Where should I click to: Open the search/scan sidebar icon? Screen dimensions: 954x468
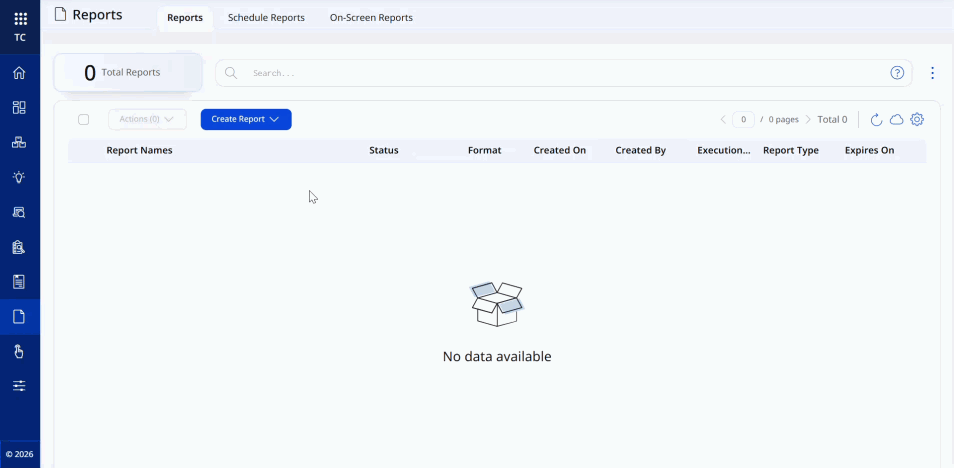[19, 212]
